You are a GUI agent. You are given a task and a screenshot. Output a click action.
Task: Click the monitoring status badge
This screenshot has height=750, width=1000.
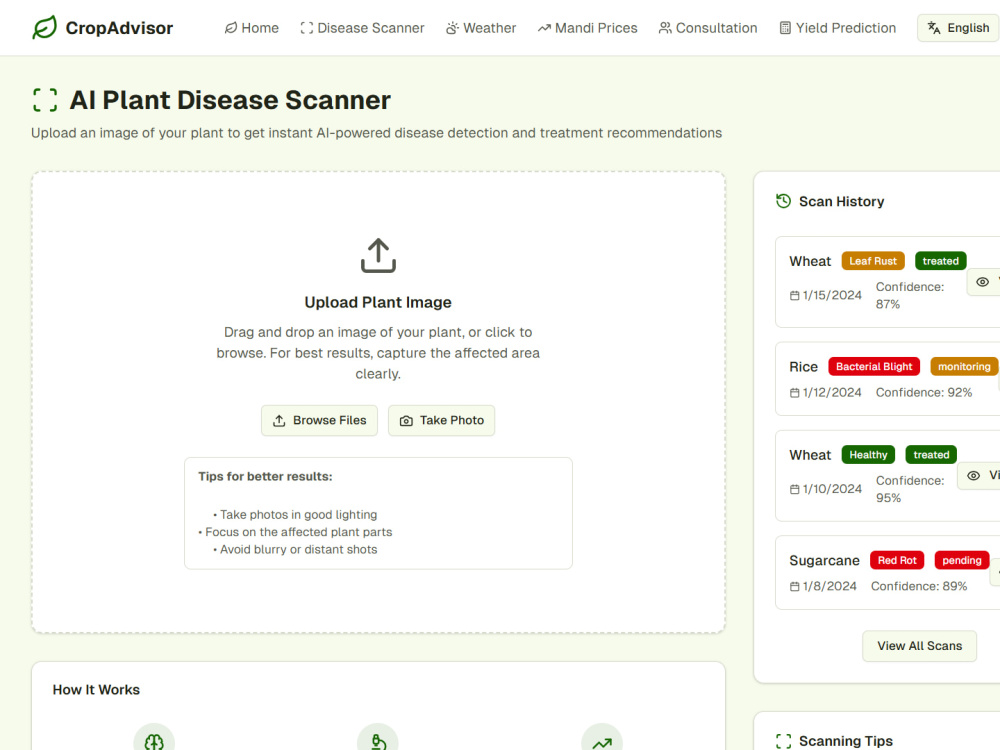pos(964,367)
